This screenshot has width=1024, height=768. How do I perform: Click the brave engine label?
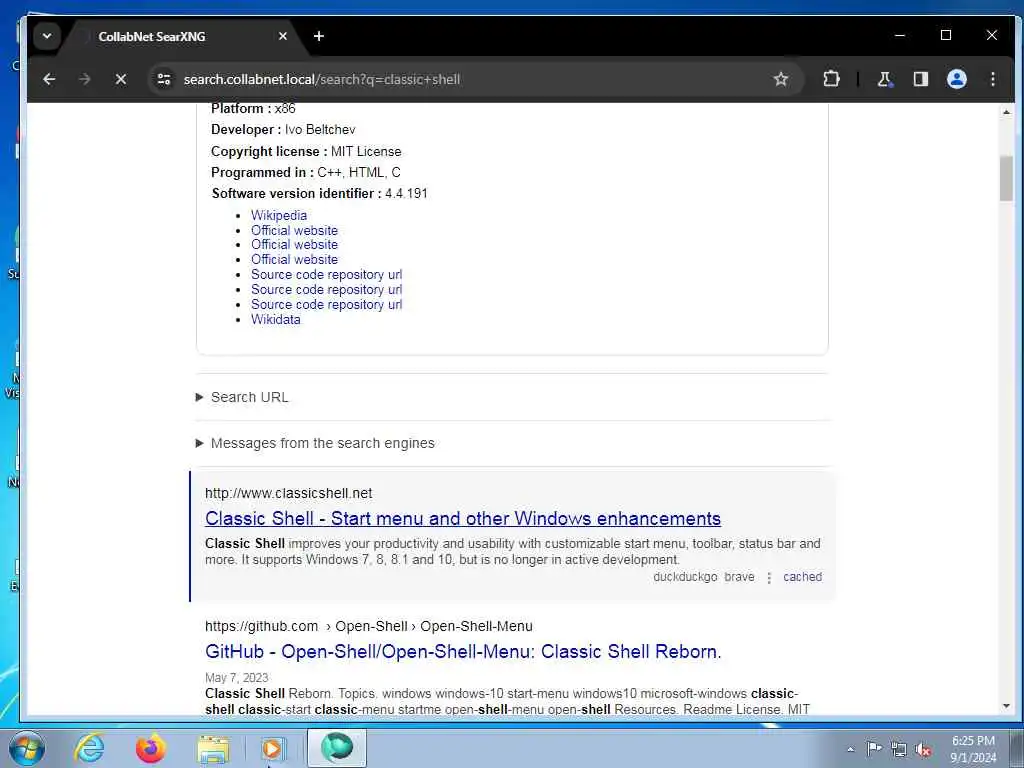pyautogui.click(x=739, y=577)
